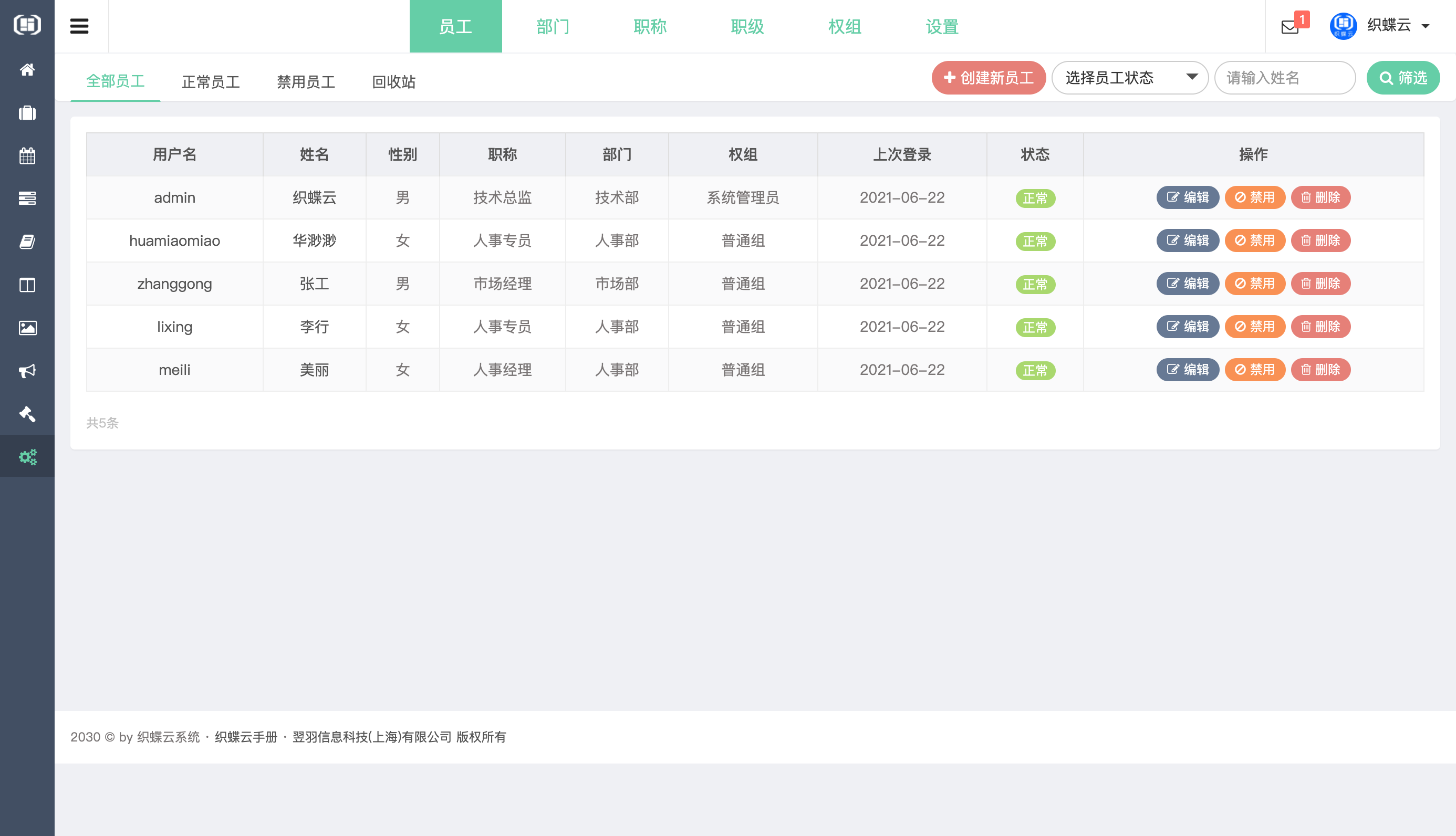Disable the meili employee account

[x=1254, y=370]
